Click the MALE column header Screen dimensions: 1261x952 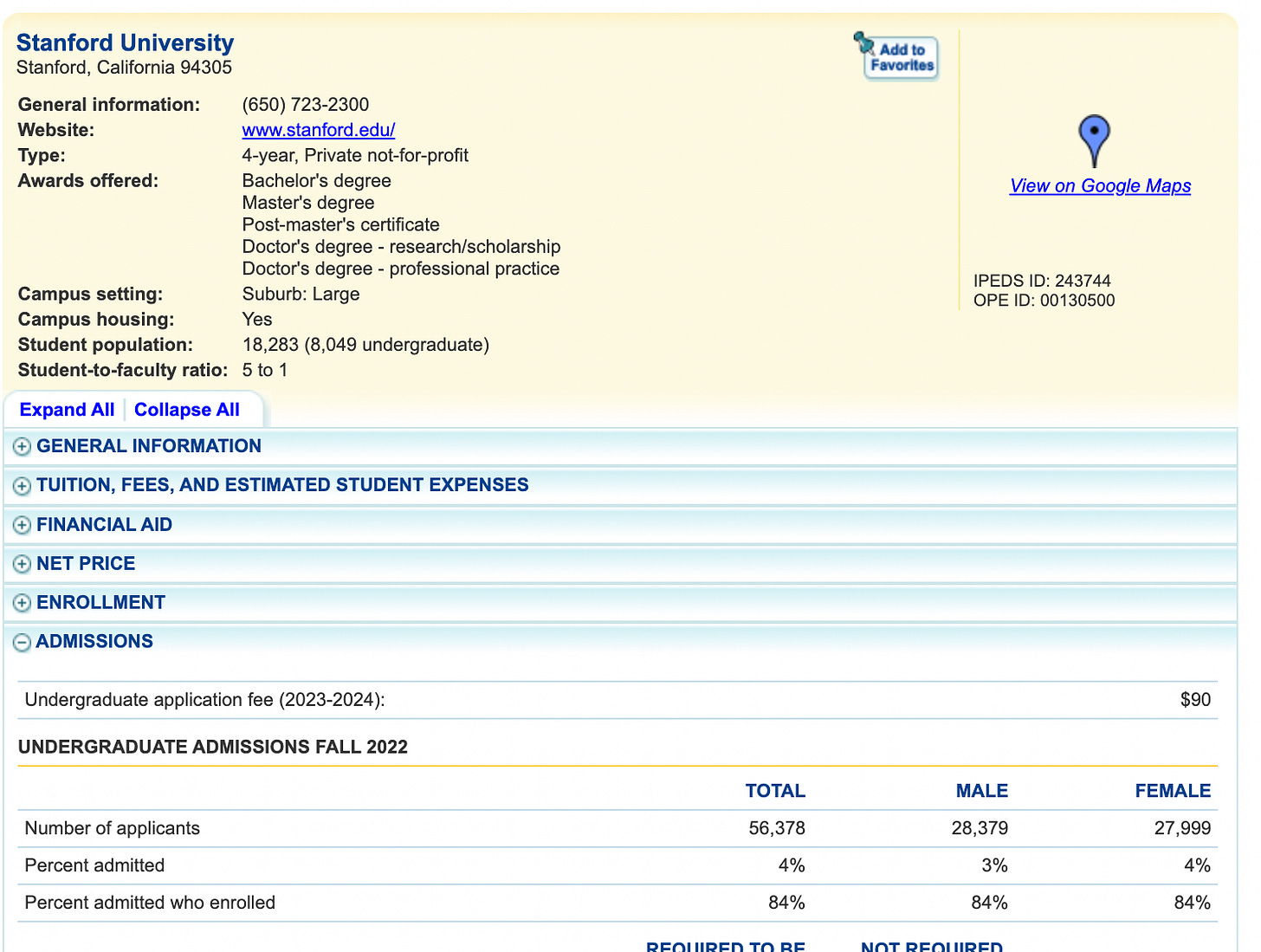point(982,791)
